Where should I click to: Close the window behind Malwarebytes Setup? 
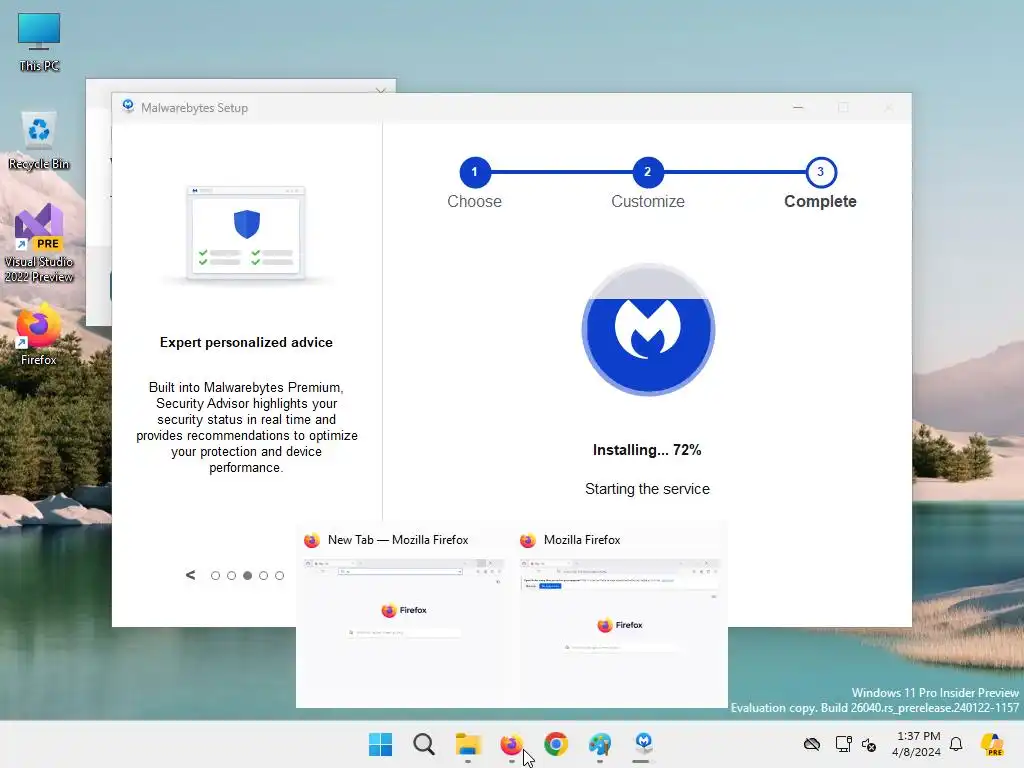click(x=381, y=91)
